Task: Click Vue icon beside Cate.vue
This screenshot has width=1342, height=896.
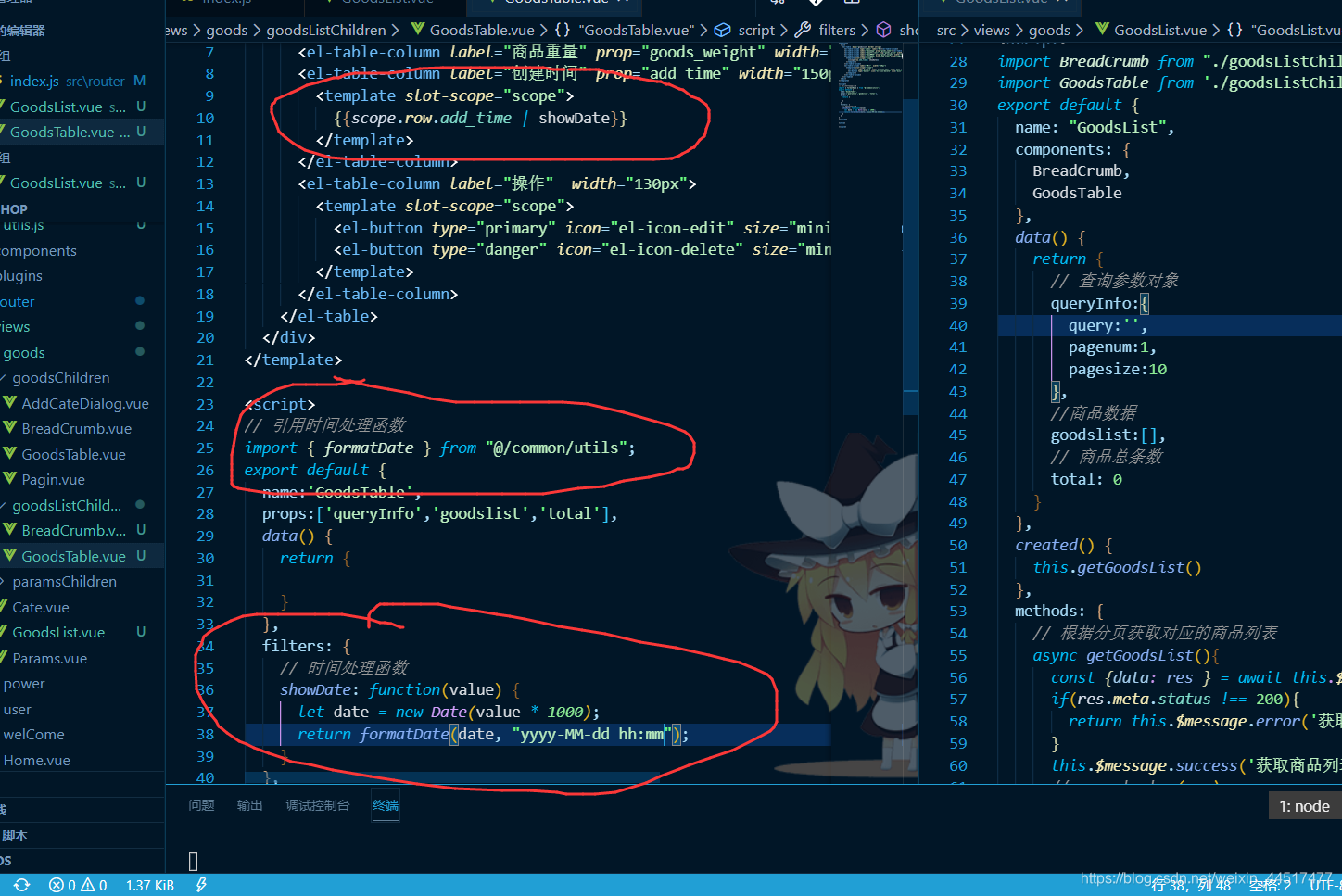Action: pos(3,607)
